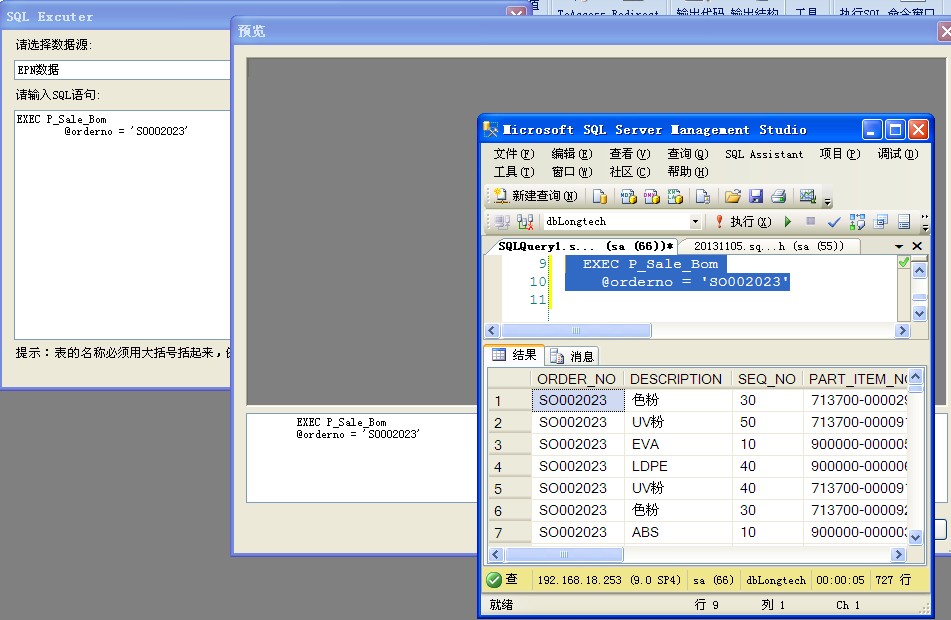Screen dimensions: 951x620
Task: Minimize the SQL Server Management Studio window
Action: pyautogui.click(x=872, y=130)
